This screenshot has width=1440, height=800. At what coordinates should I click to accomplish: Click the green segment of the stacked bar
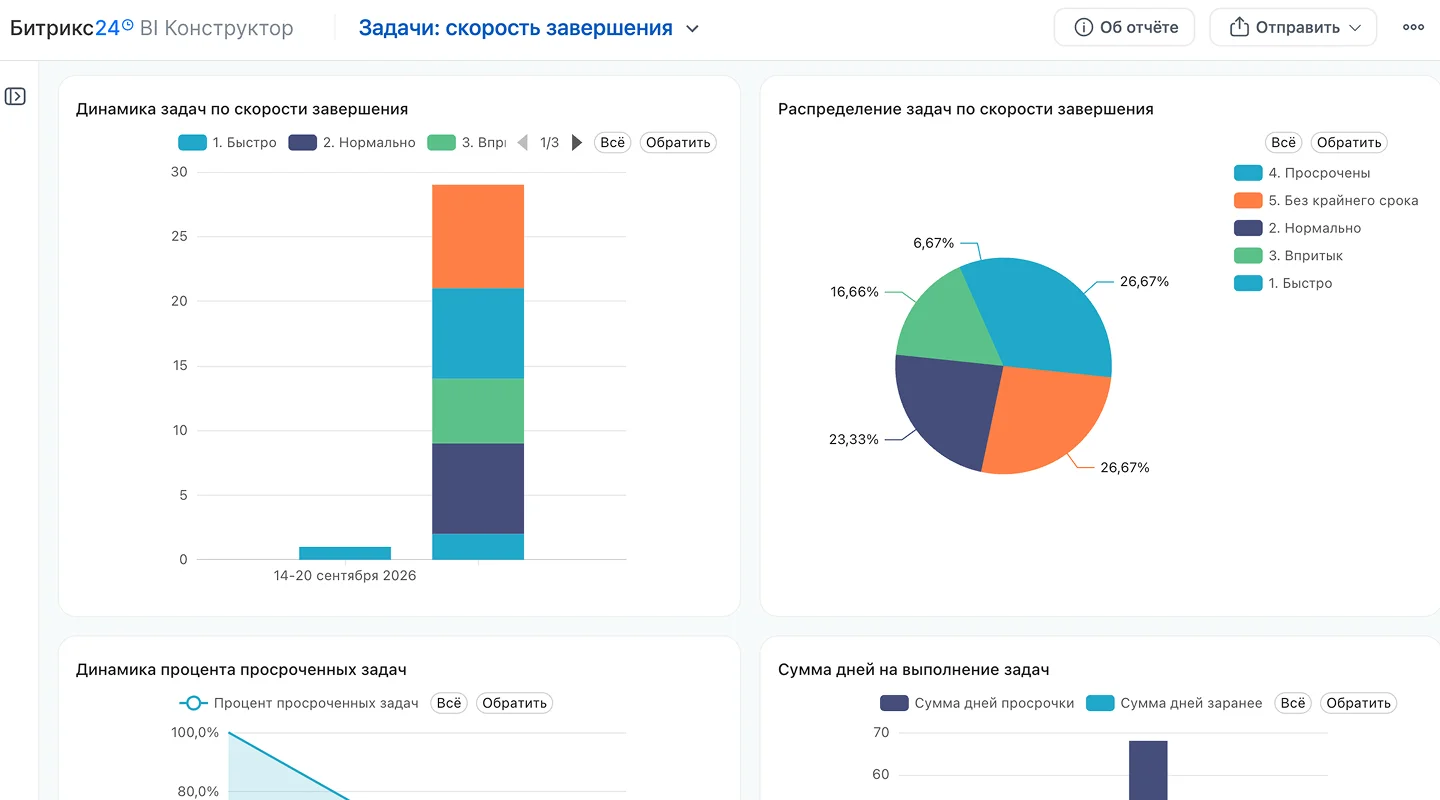[478, 411]
